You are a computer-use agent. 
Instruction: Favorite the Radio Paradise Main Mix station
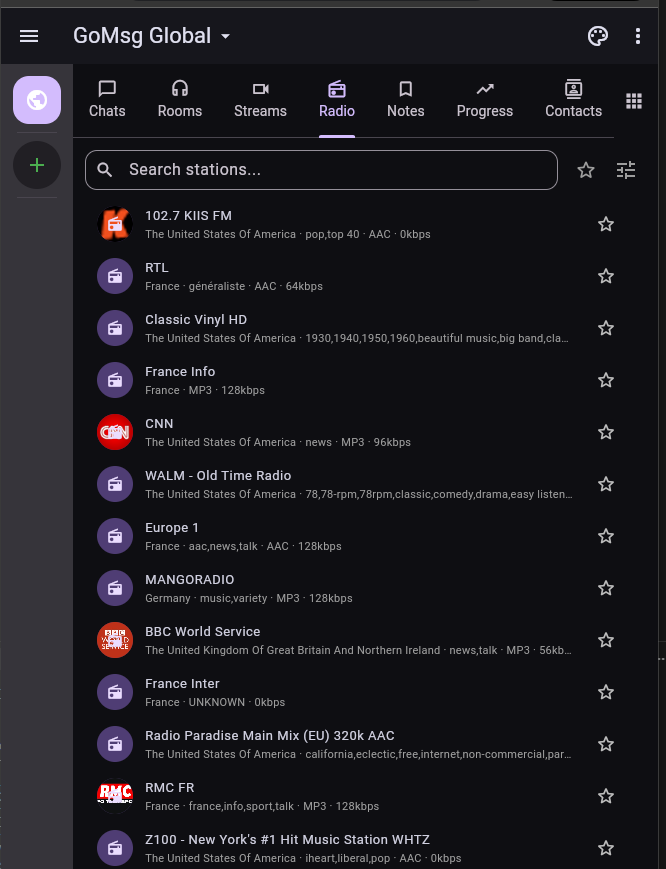tap(606, 744)
